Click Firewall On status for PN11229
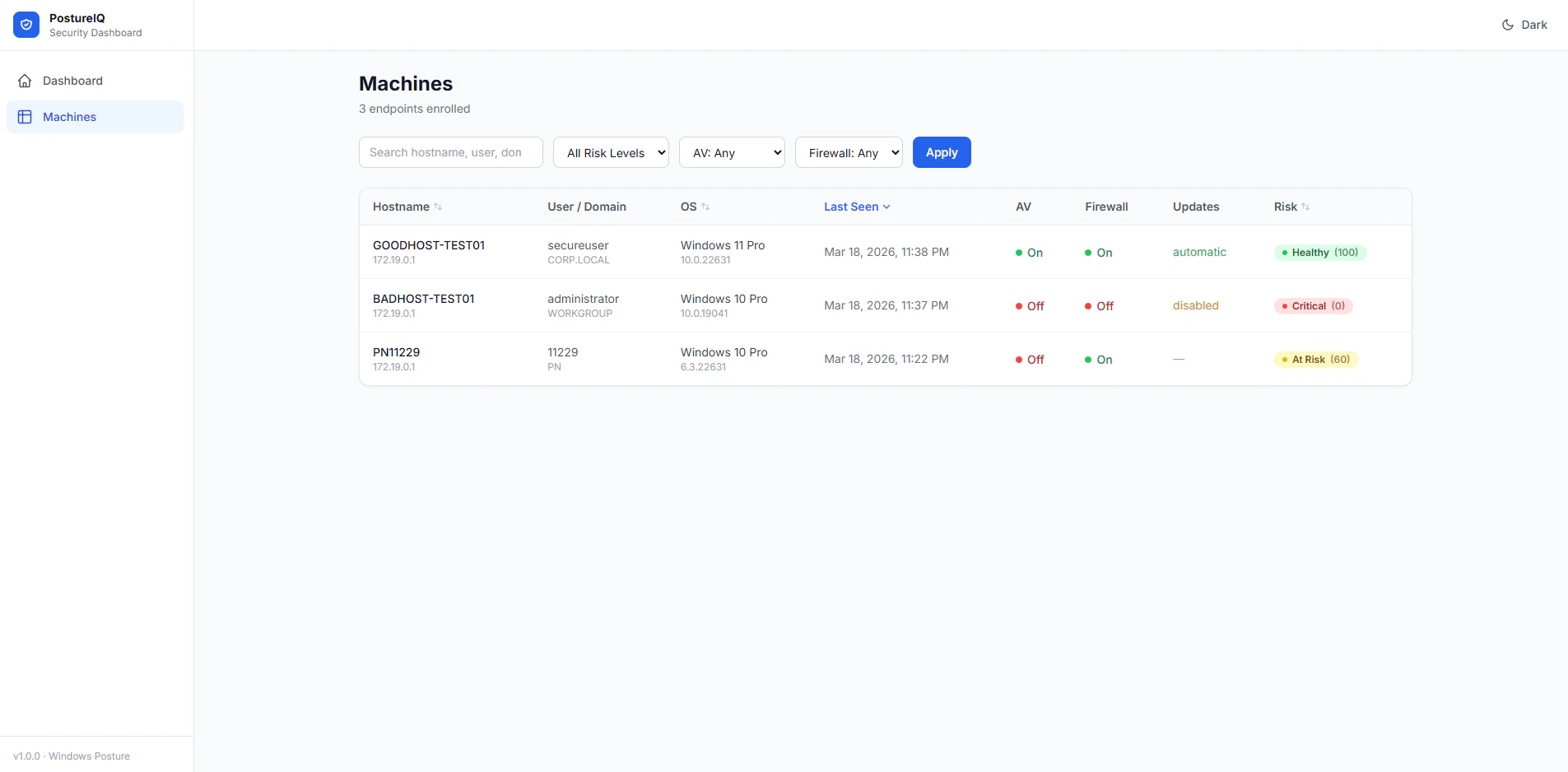 click(x=1099, y=360)
